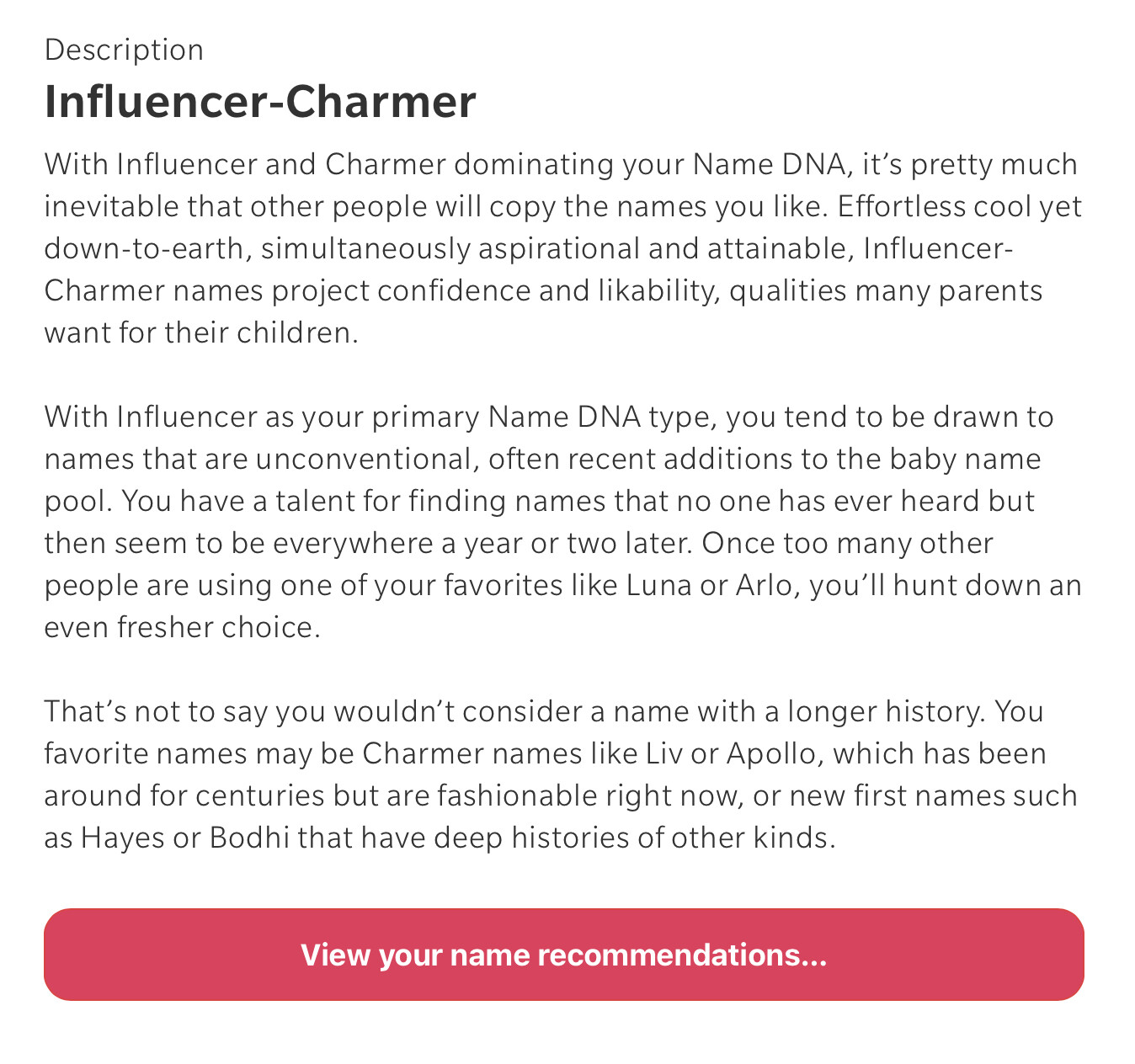This screenshot has width=1135, height=1064.
Task: Click the name Liv in the paragraph
Action: (x=663, y=753)
